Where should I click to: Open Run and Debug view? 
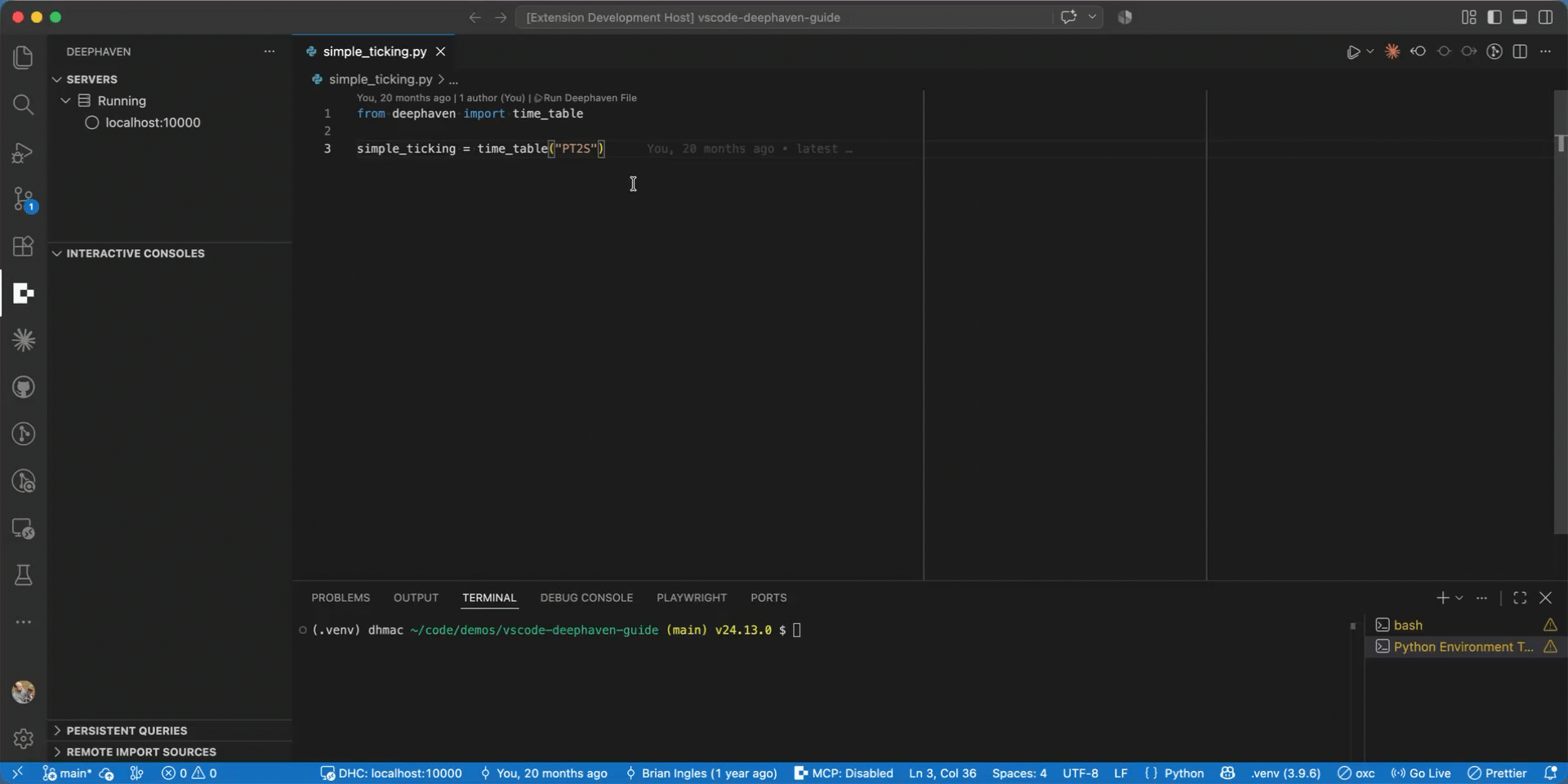coord(23,153)
